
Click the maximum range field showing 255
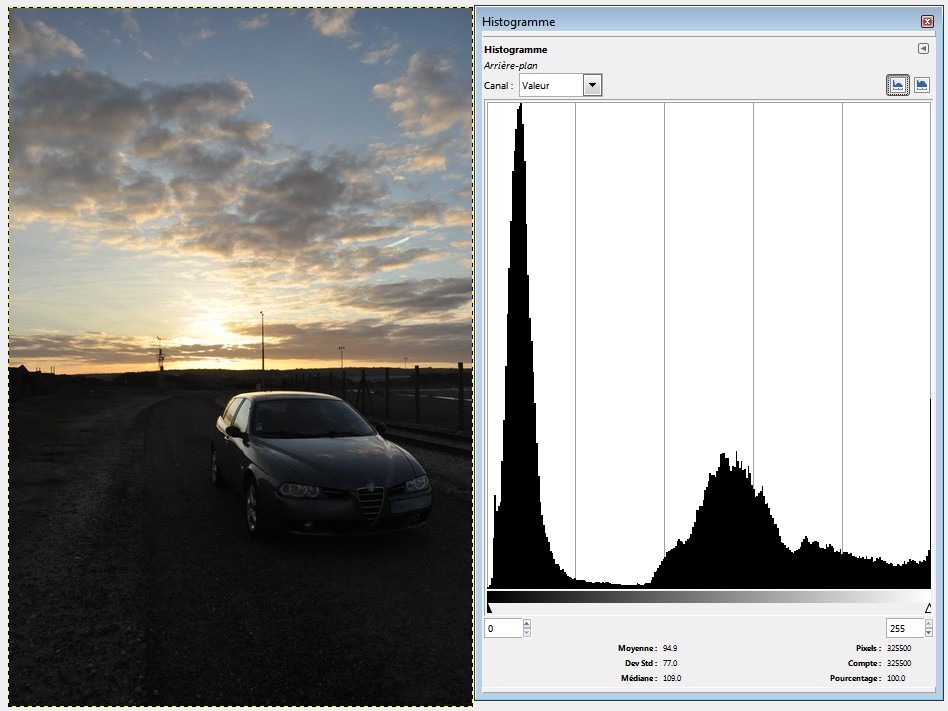[x=904, y=628]
